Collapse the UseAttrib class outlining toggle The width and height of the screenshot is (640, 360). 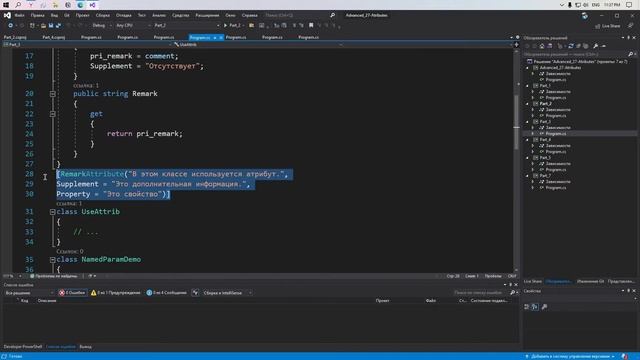coord(53,212)
